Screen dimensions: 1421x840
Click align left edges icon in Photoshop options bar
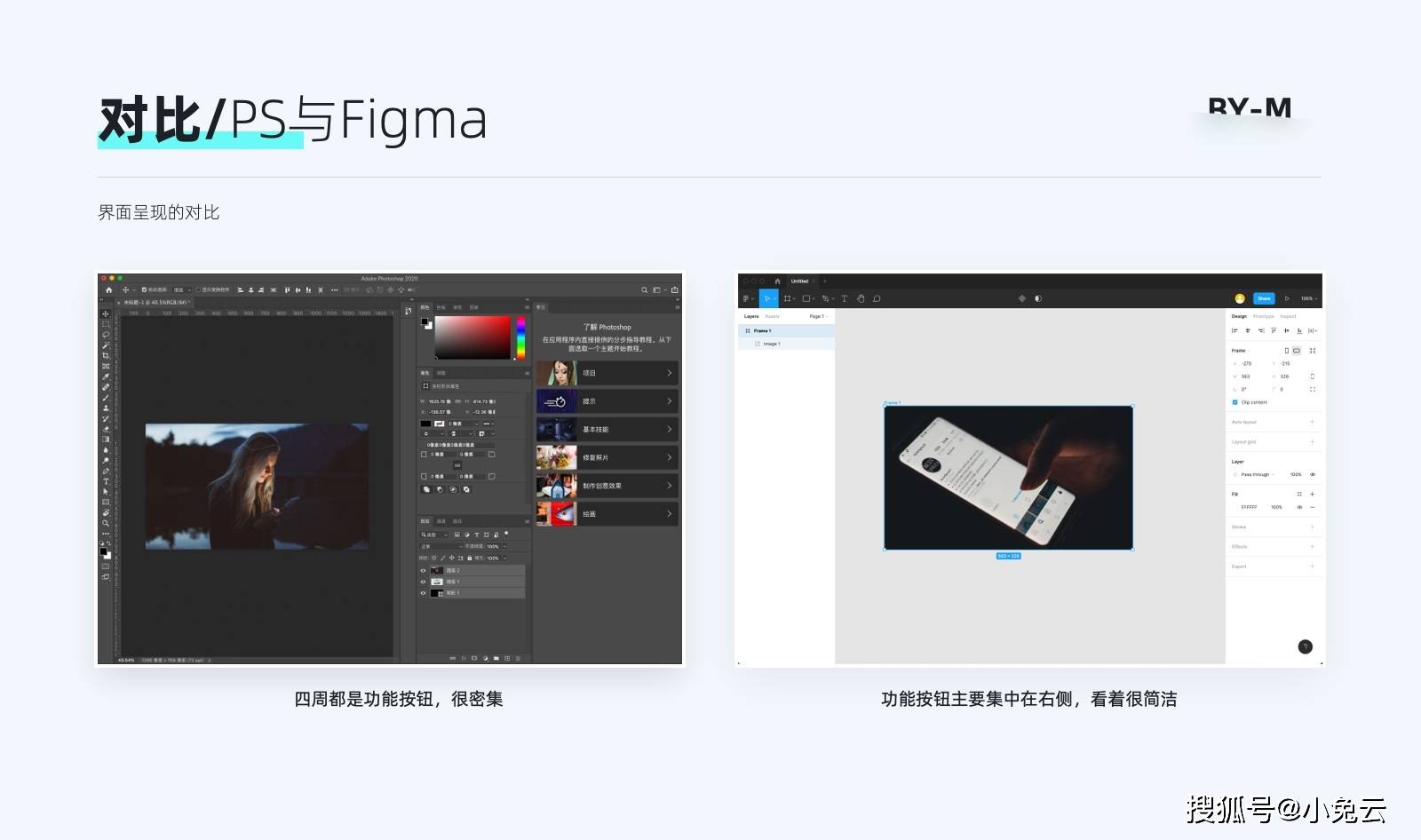click(240, 289)
